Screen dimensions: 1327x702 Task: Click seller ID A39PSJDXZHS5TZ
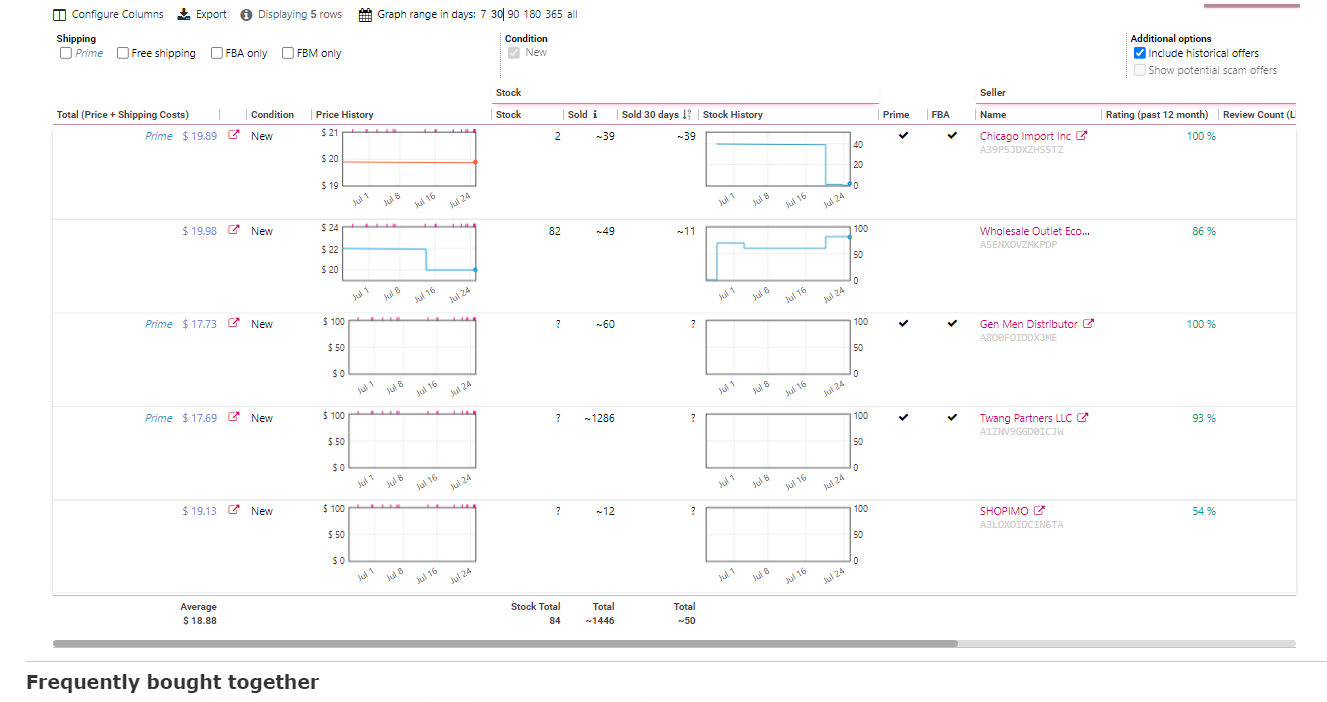pyautogui.click(x=1021, y=150)
